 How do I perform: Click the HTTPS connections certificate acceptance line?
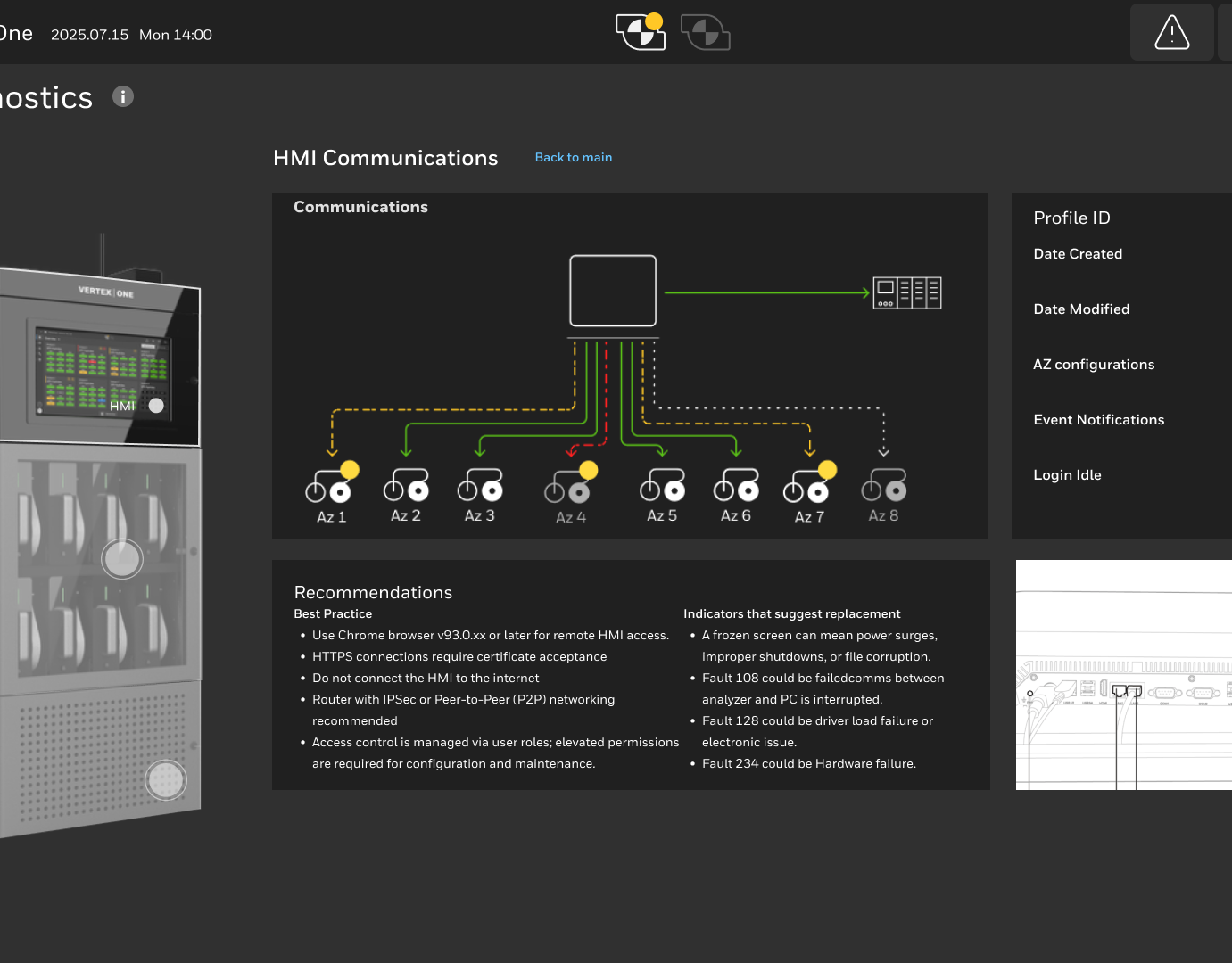[x=459, y=657]
